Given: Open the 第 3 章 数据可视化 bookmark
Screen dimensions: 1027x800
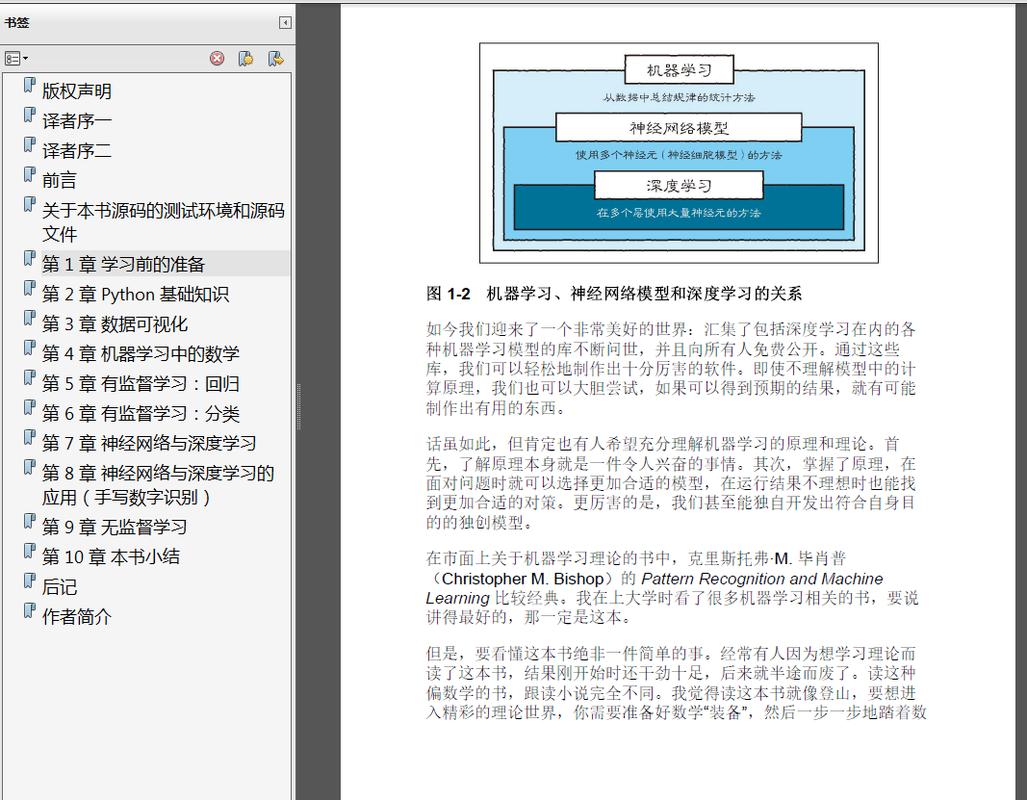Looking at the screenshot, I should (115, 323).
